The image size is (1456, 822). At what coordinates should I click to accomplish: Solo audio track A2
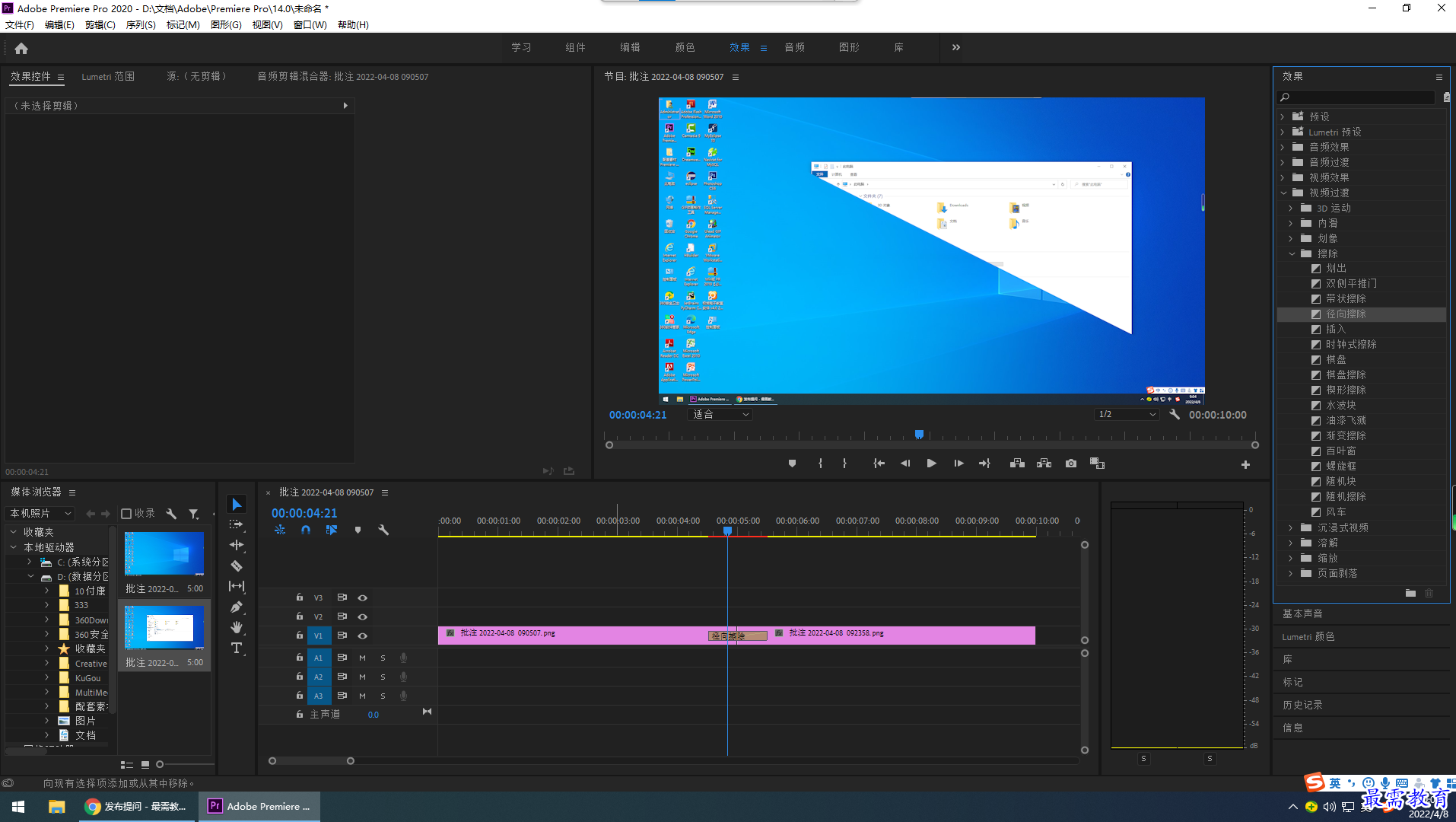point(383,677)
